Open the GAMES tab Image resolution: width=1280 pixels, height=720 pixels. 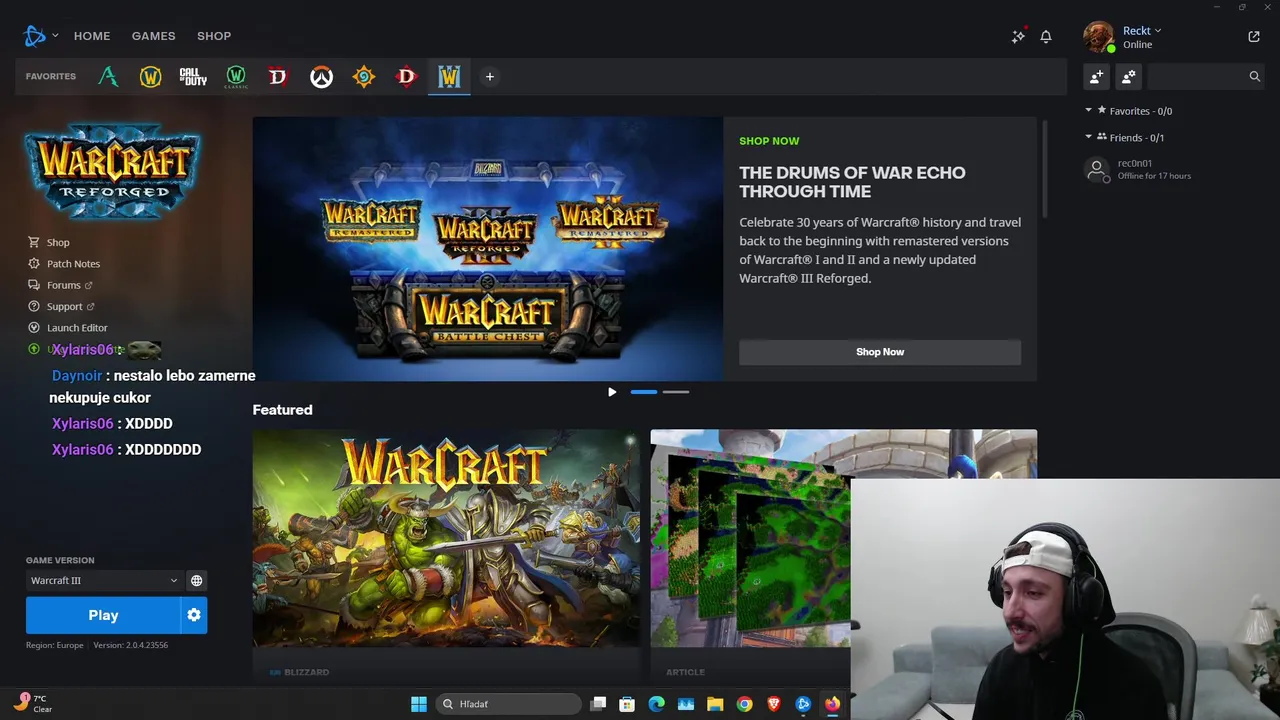click(x=153, y=36)
